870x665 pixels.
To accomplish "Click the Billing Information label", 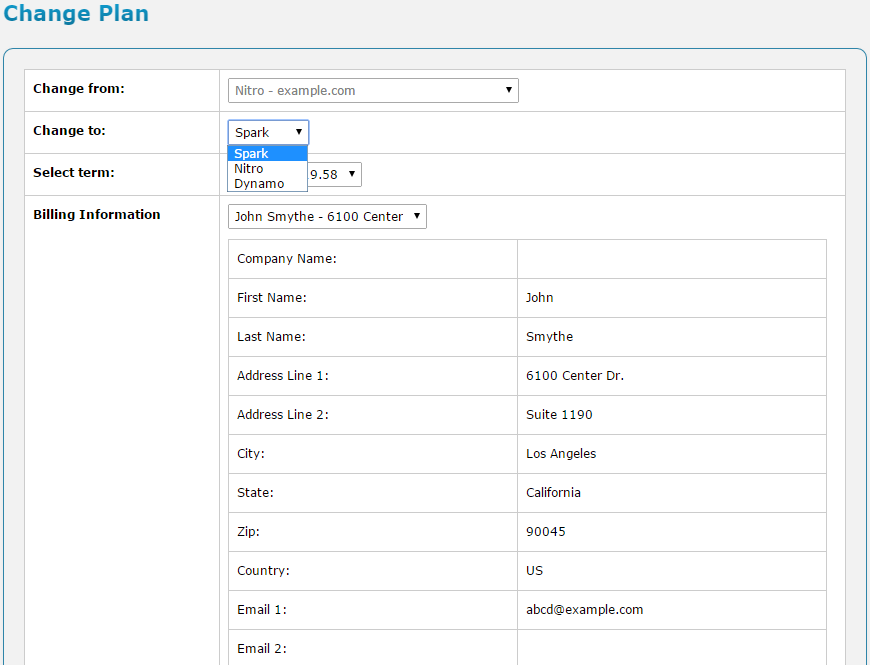I will [96, 215].
